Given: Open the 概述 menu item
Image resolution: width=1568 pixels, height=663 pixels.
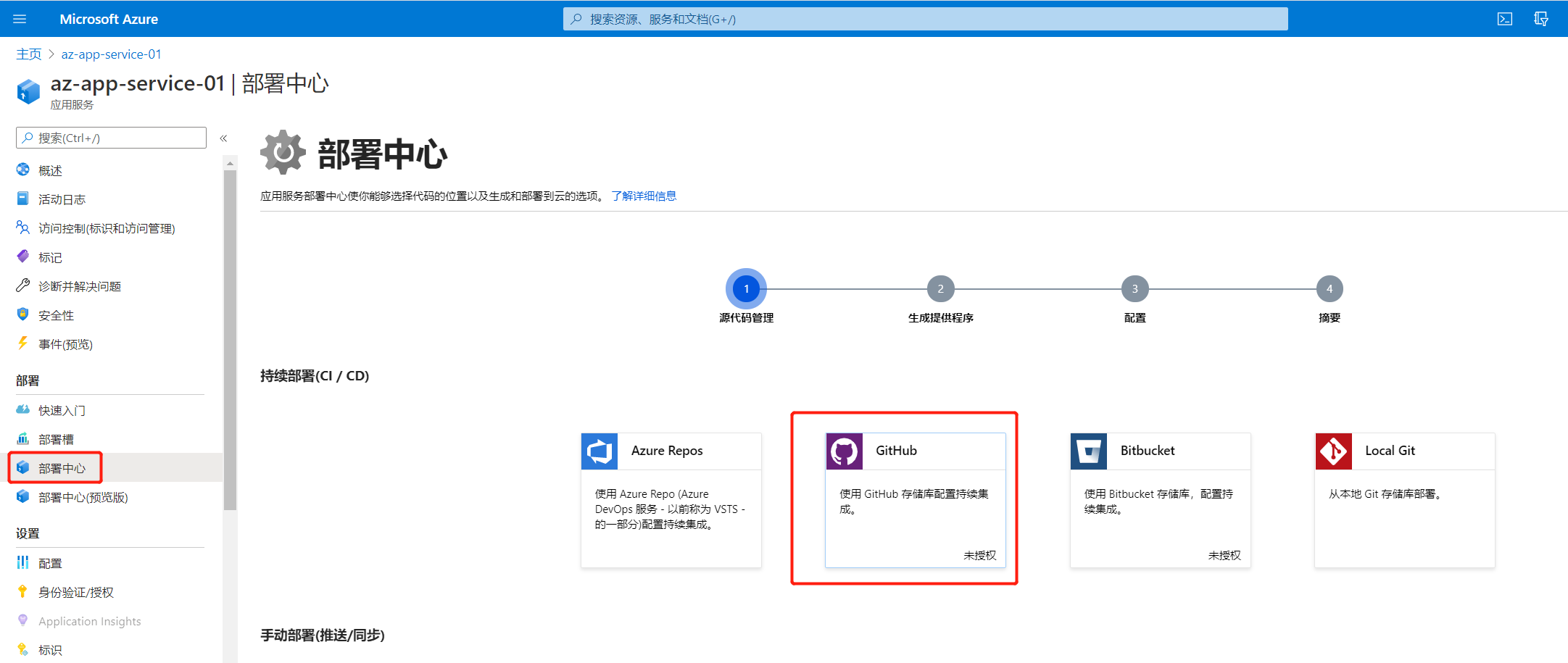Looking at the screenshot, I should (x=50, y=170).
